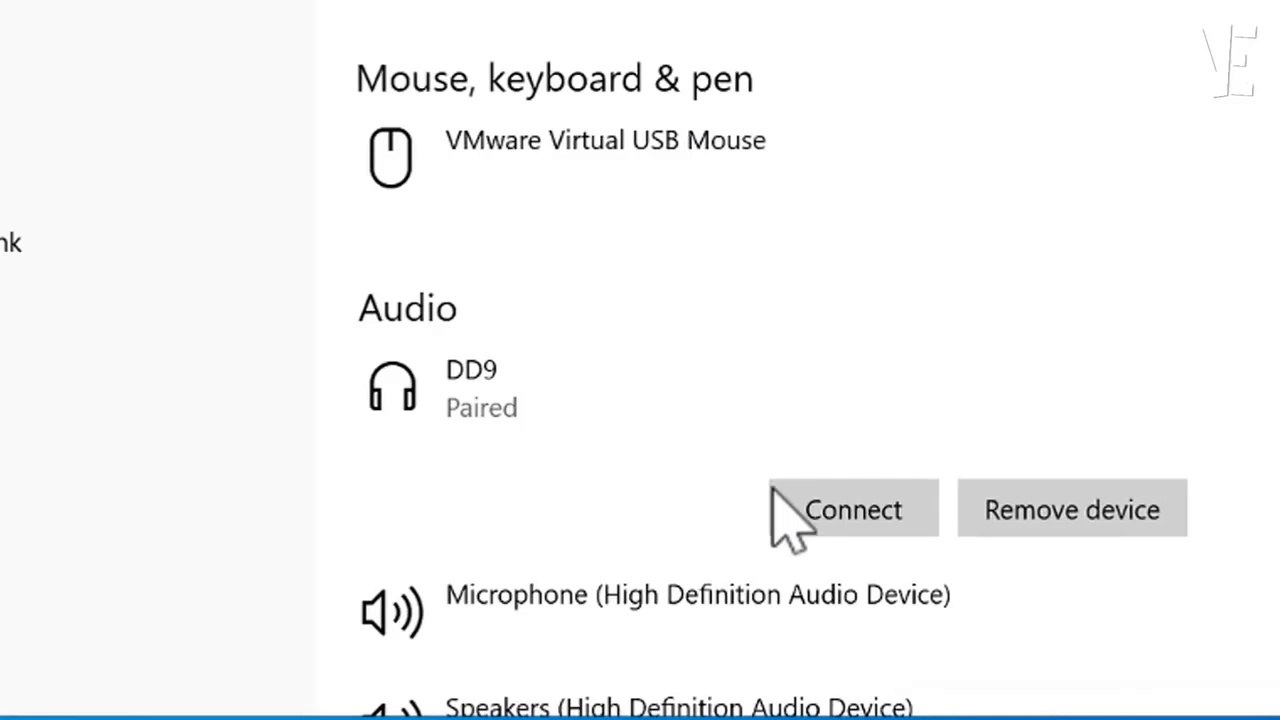Click the Audio section heading
The height and width of the screenshot is (720, 1280).
coord(407,308)
